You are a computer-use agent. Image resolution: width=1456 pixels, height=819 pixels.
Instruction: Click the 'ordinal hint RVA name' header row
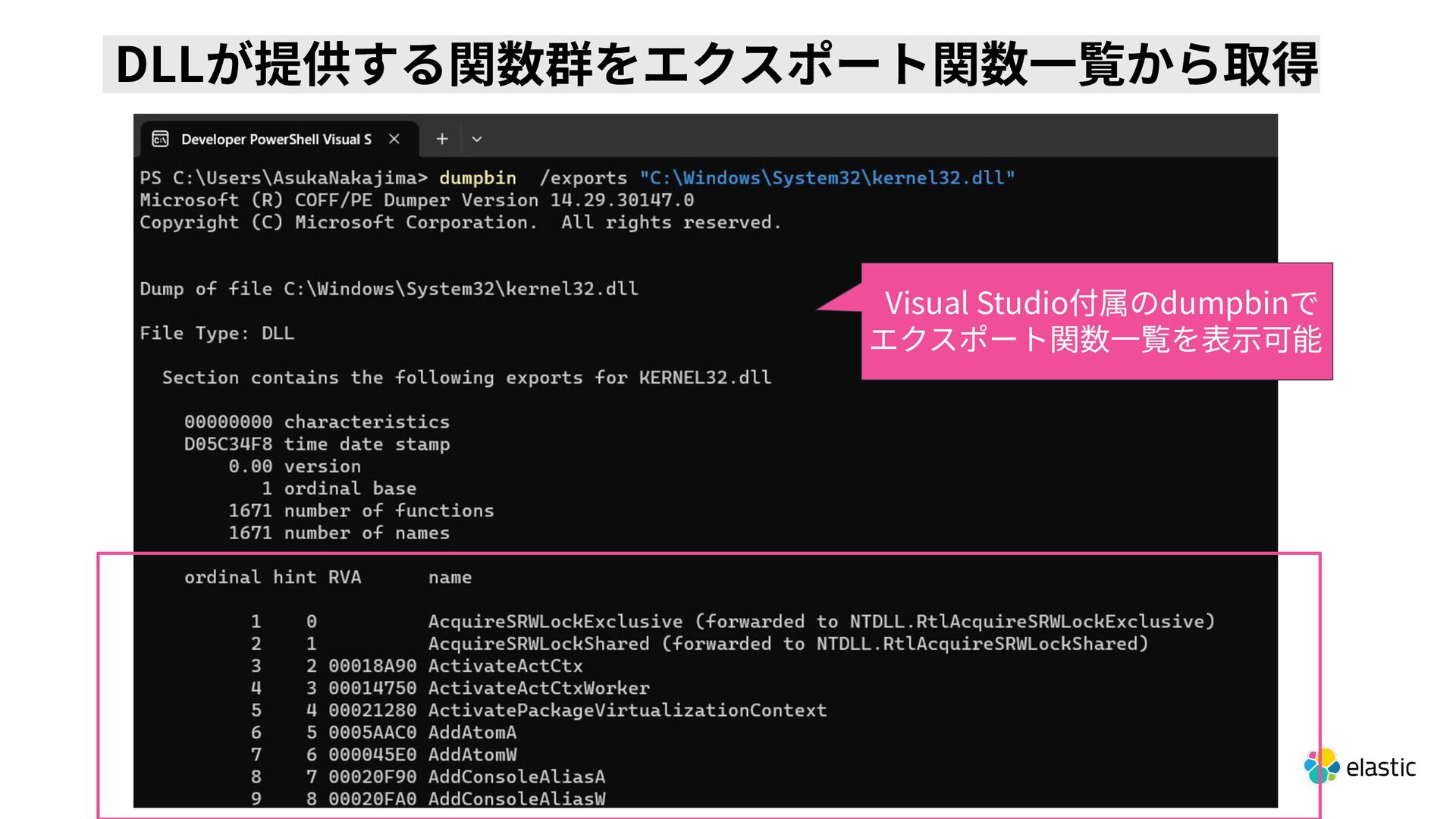tap(328, 577)
